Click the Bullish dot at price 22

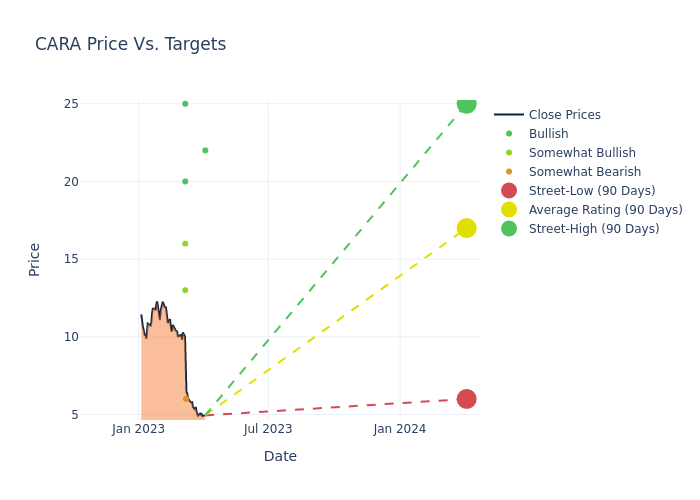[x=205, y=151]
